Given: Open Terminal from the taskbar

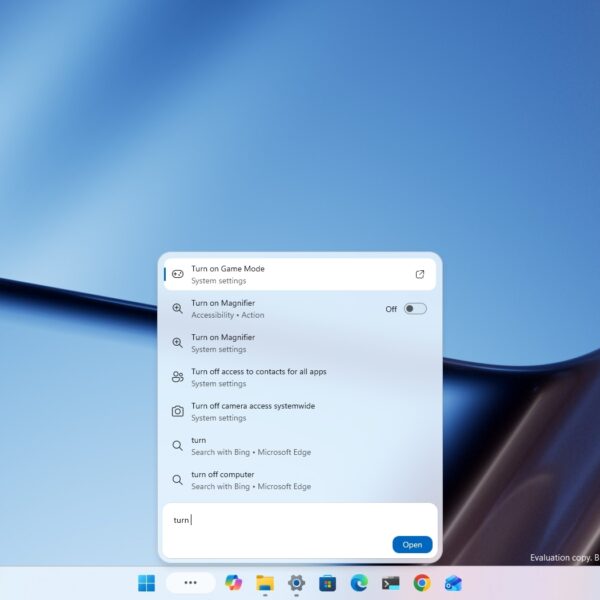Looking at the screenshot, I should point(390,584).
